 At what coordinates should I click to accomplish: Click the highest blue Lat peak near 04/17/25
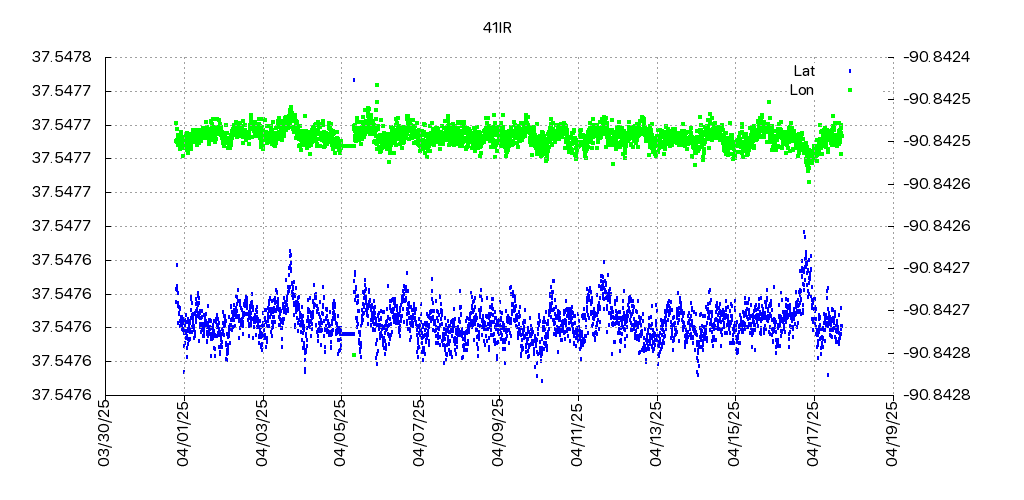[x=804, y=232]
